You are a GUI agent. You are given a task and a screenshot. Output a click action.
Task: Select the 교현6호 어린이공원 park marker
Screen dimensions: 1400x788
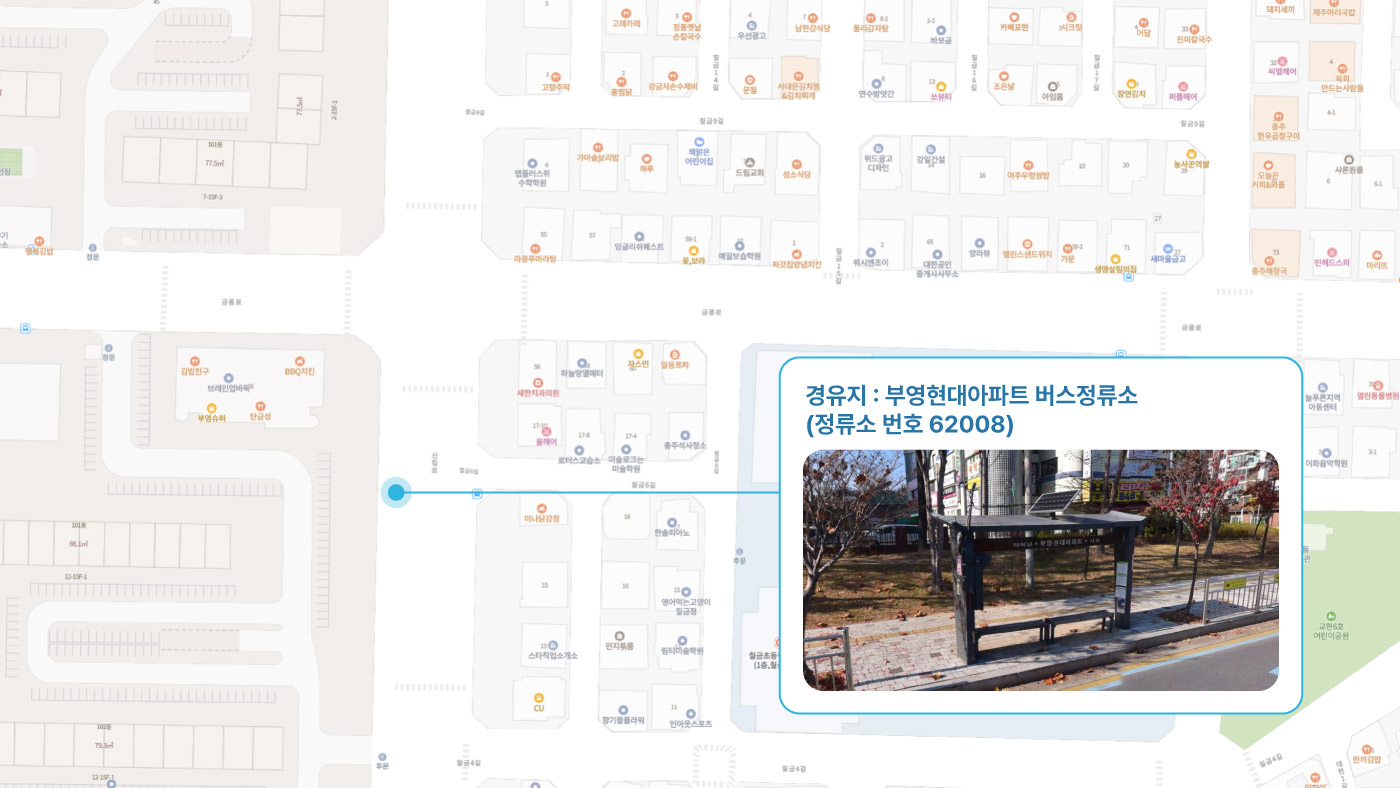click(x=1330, y=616)
